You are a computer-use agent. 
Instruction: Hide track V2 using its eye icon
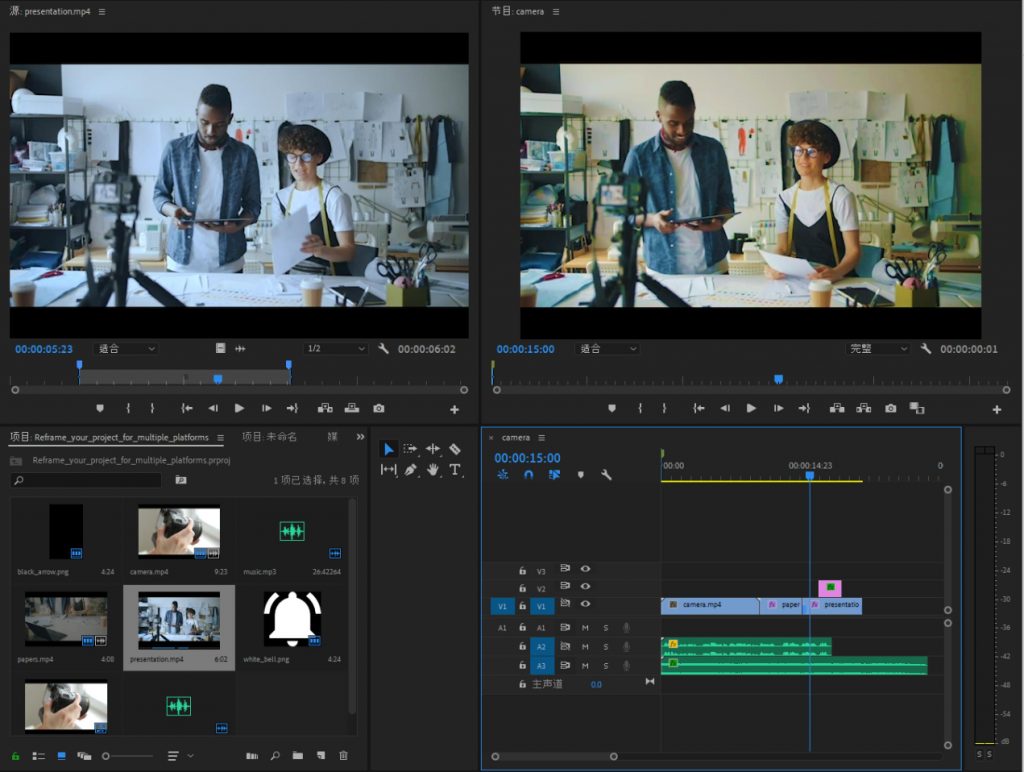[586, 588]
